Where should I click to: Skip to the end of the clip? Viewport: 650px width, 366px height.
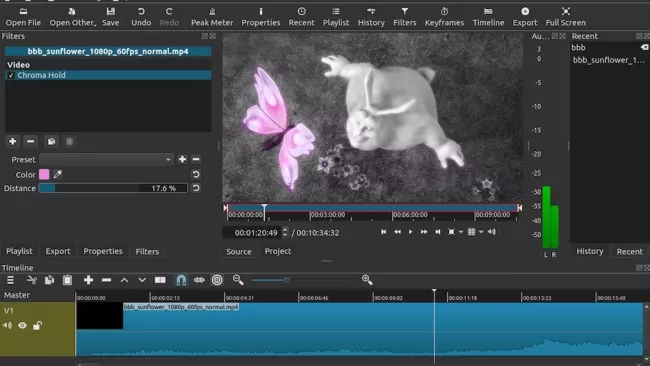tap(437, 232)
